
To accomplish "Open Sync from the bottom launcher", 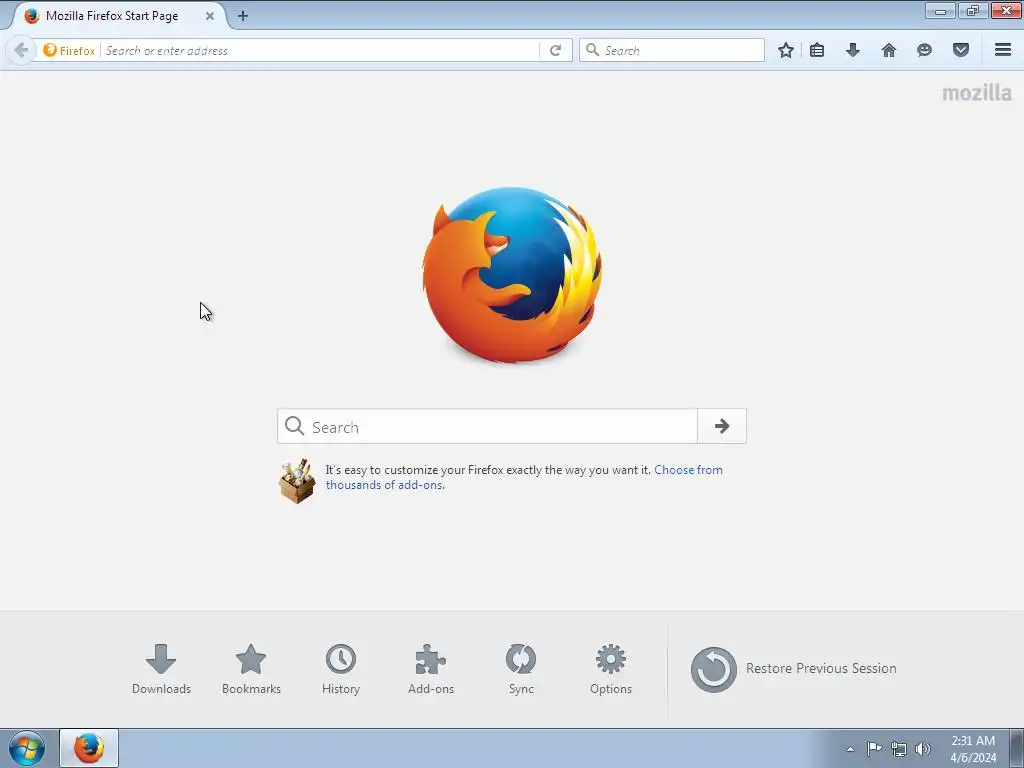I will pos(520,669).
